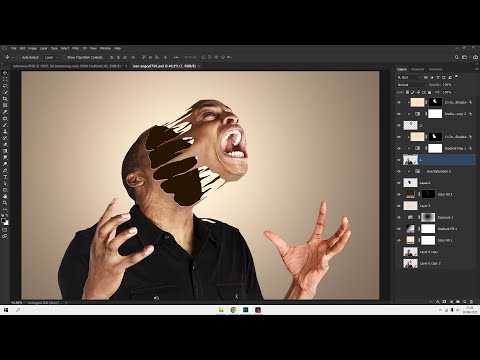Click Chrome icon in the taskbar
This screenshot has width=480, height=360.
233,310
